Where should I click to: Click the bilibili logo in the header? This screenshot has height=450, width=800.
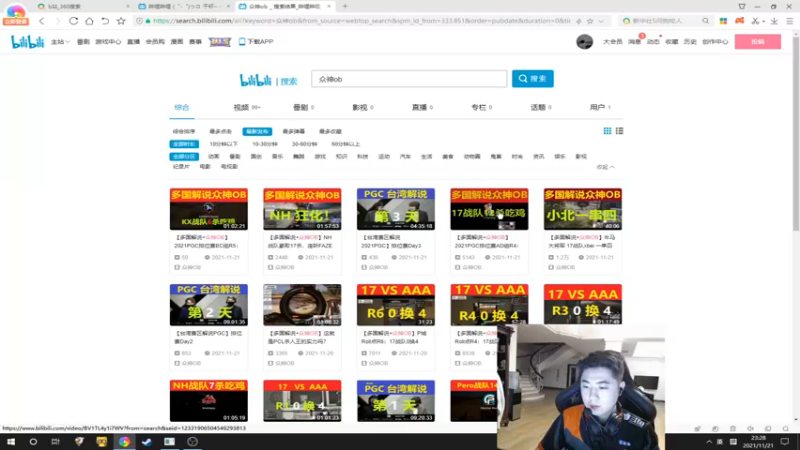[x=28, y=42]
